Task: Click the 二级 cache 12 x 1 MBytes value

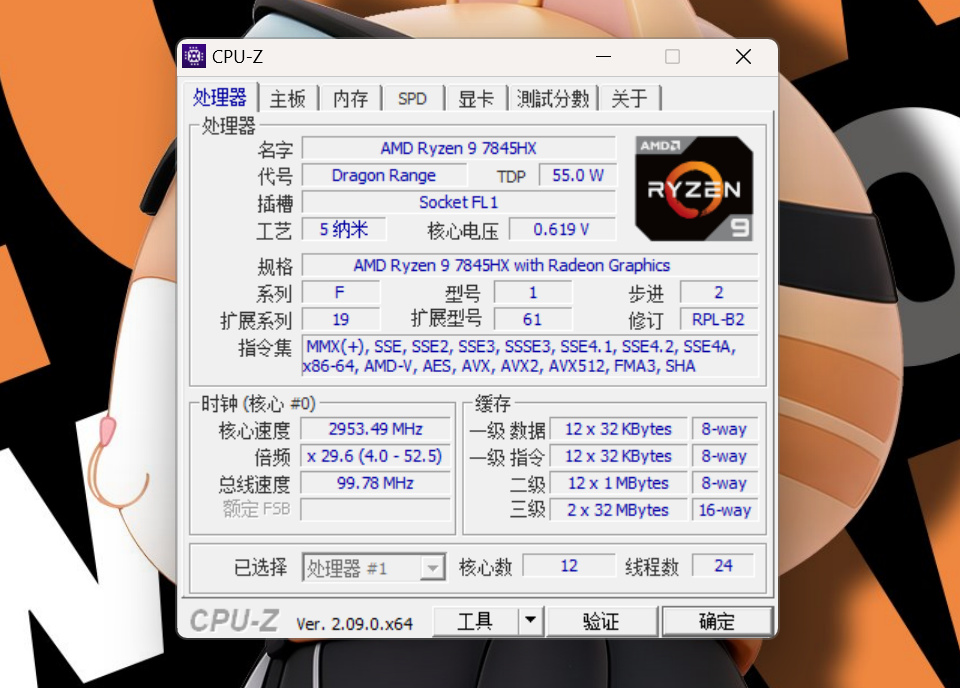Action: pos(618,483)
